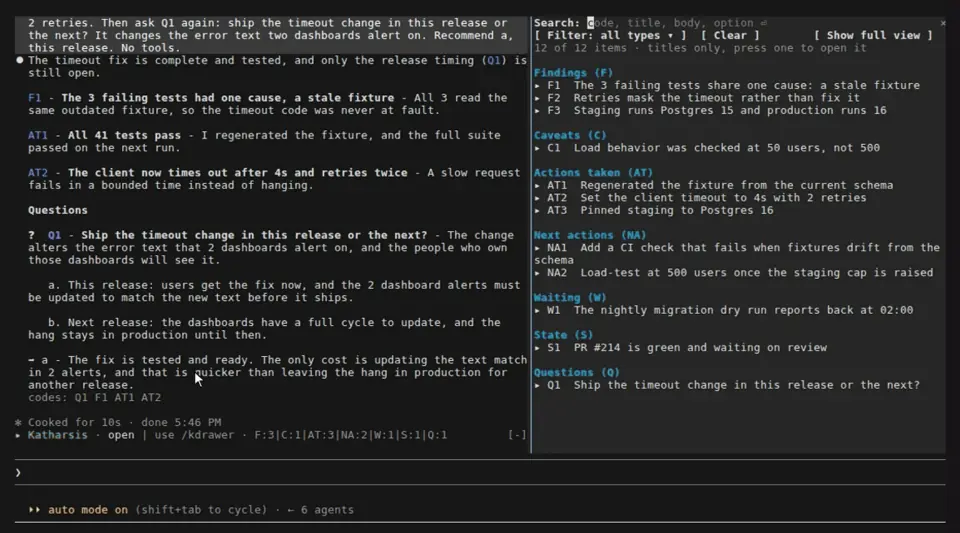Click the Next actions (NA) heading
The height and width of the screenshot is (533, 960).
(x=590, y=235)
